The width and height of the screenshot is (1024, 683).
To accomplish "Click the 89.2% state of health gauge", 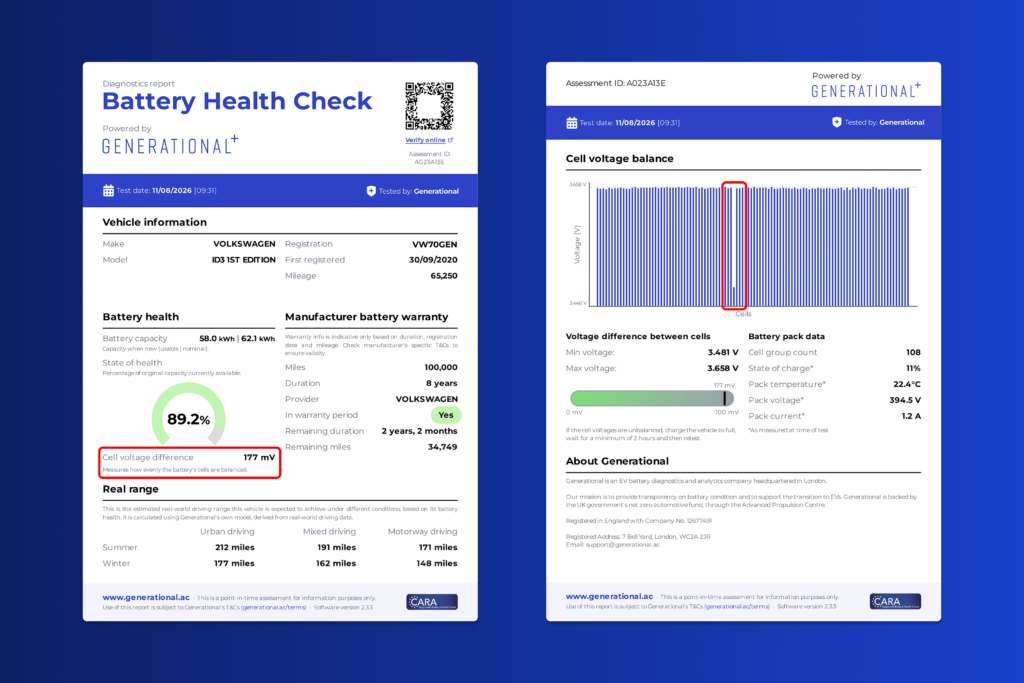I will pyautogui.click(x=189, y=414).
